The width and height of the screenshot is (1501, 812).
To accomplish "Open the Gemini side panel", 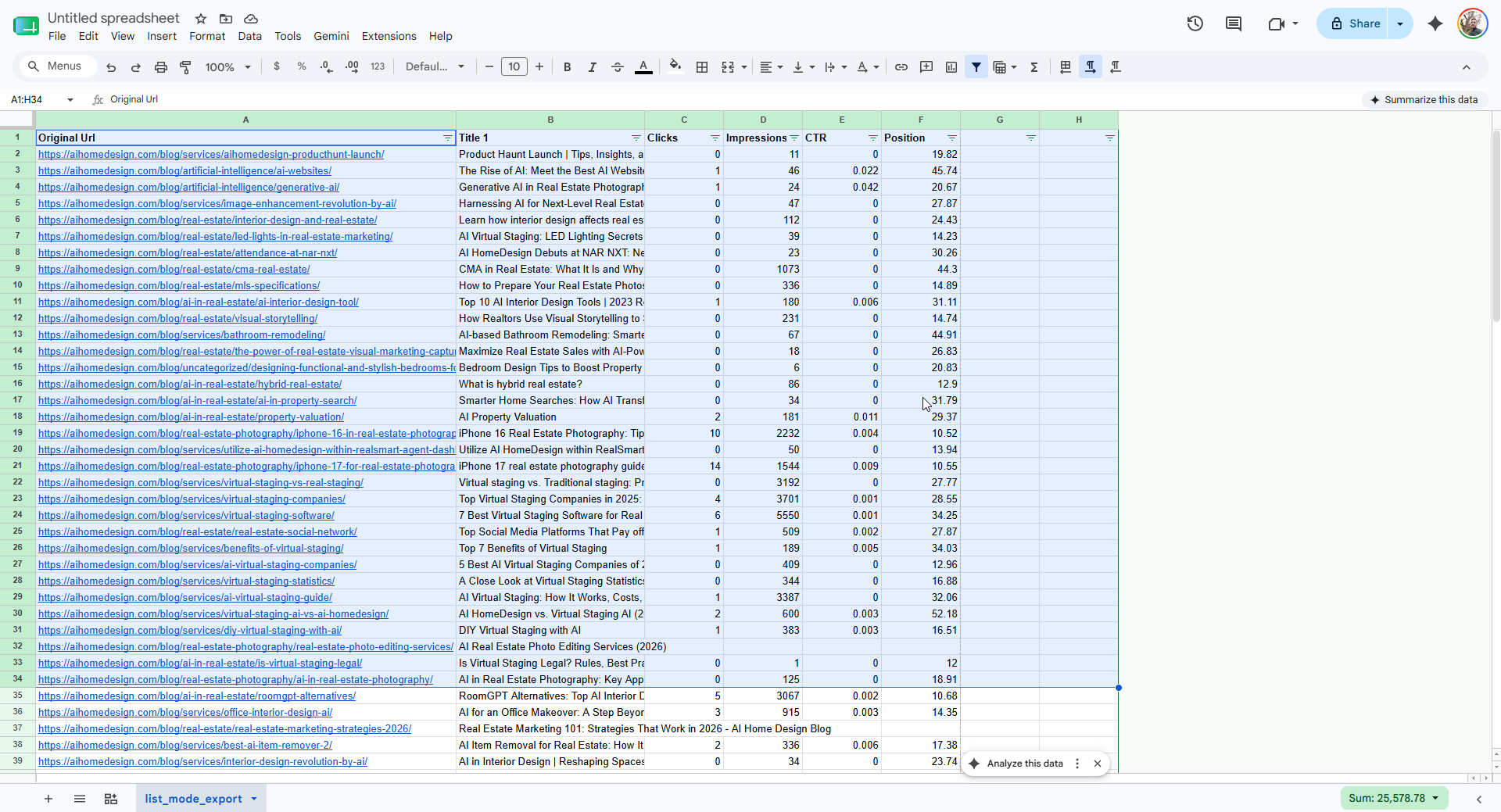I will point(1435,23).
